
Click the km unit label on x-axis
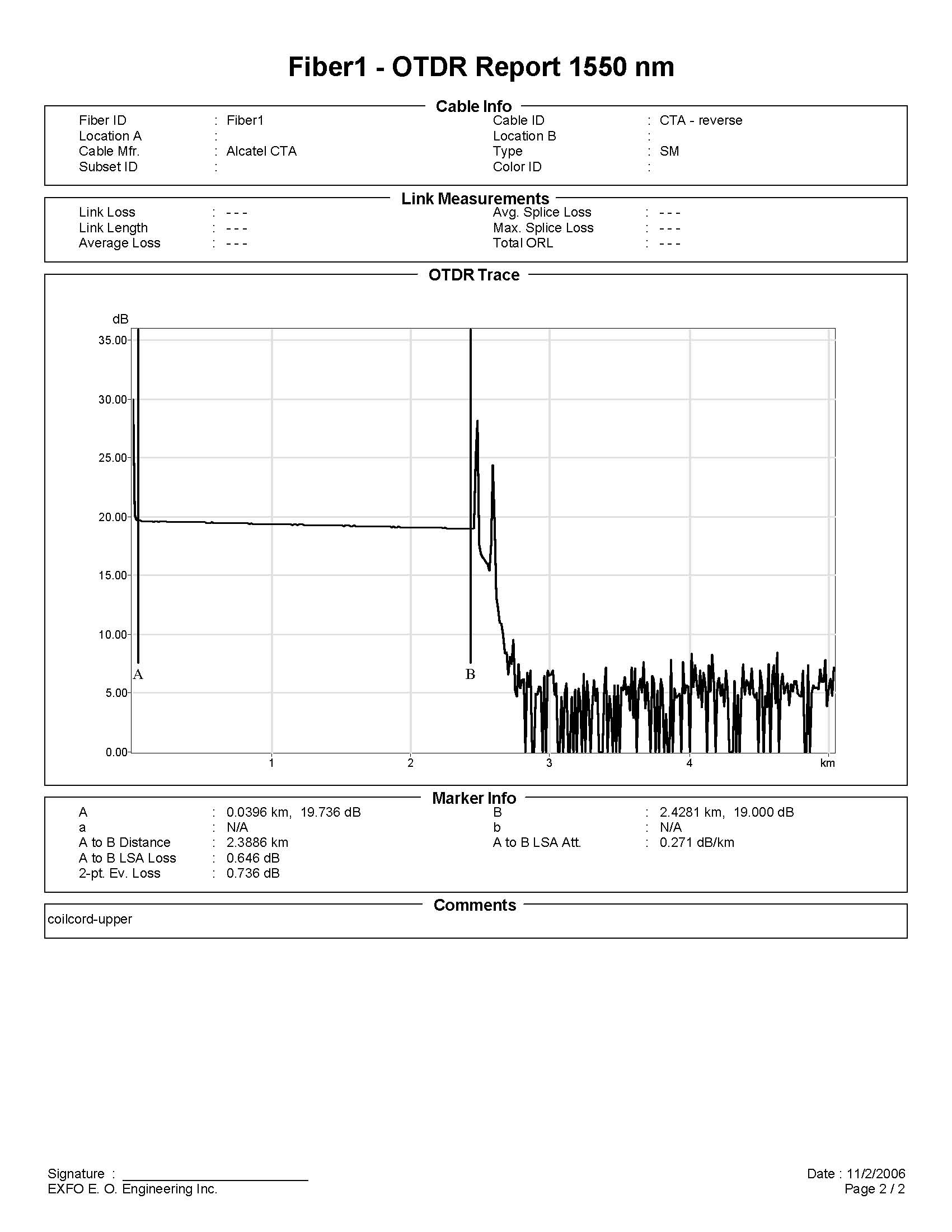point(827,763)
